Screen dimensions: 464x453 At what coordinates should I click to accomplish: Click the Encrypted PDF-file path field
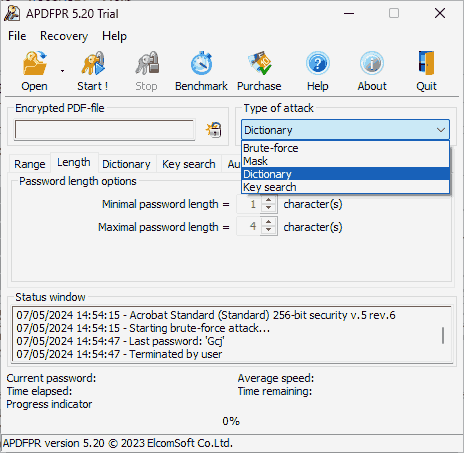[104, 130]
